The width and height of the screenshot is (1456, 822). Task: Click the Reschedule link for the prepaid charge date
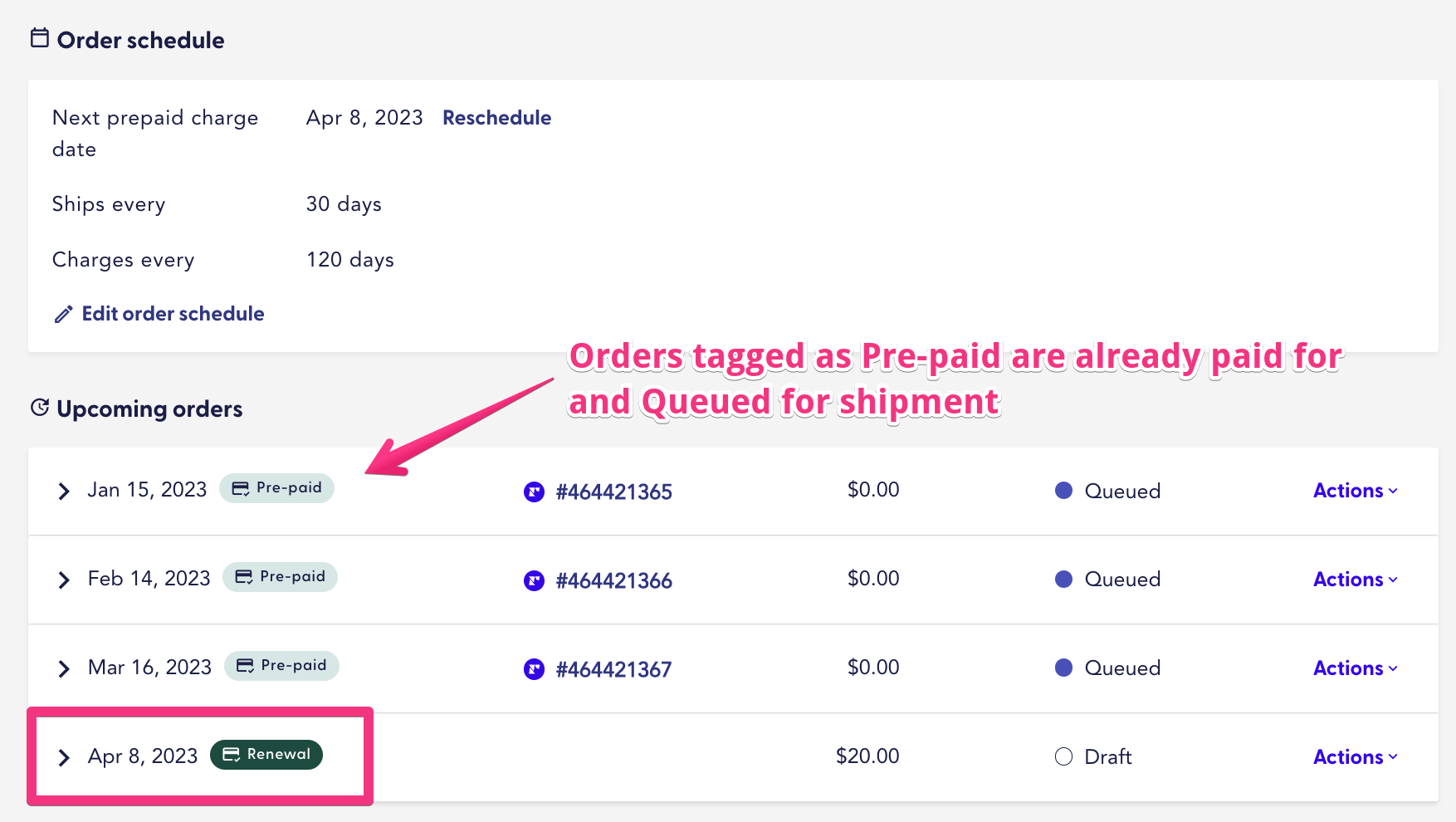point(496,118)
